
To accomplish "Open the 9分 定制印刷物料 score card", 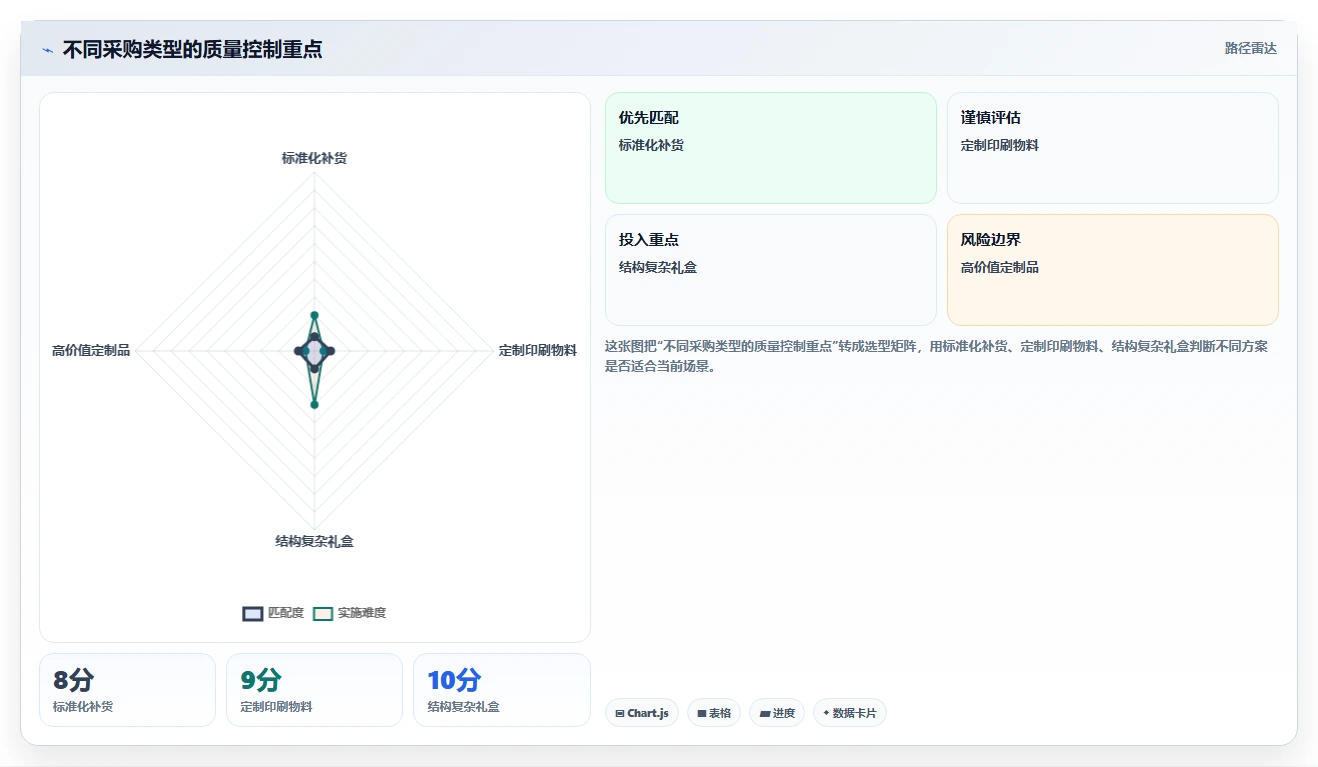I will tap(314, 690).
